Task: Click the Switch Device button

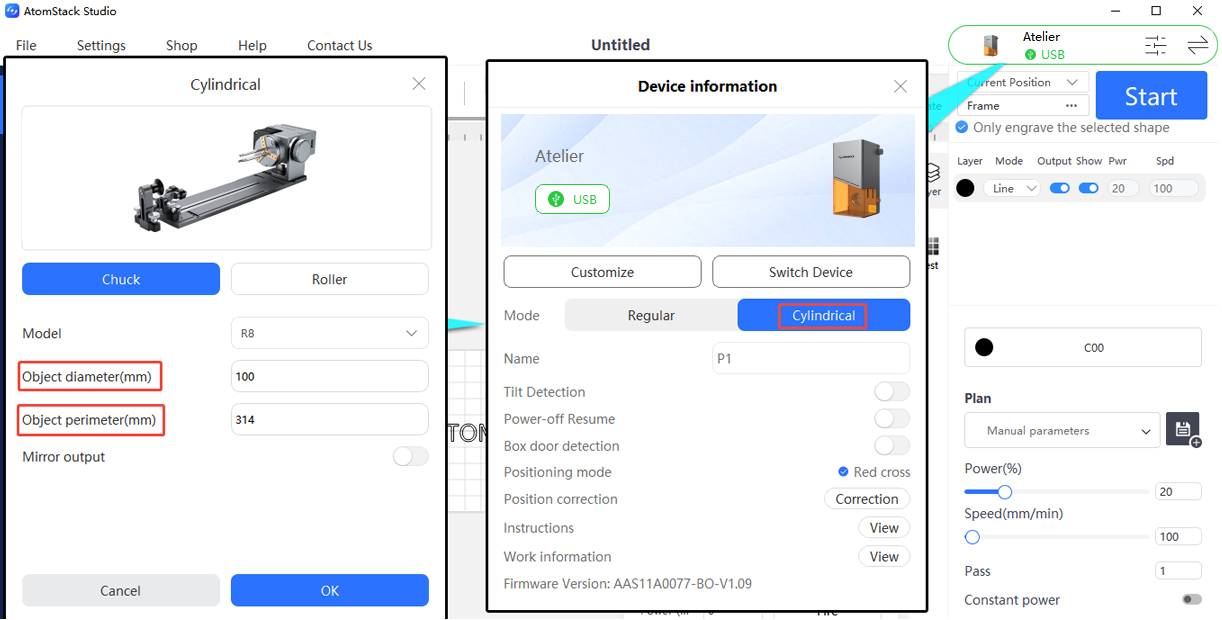Action: click(811, 272)
